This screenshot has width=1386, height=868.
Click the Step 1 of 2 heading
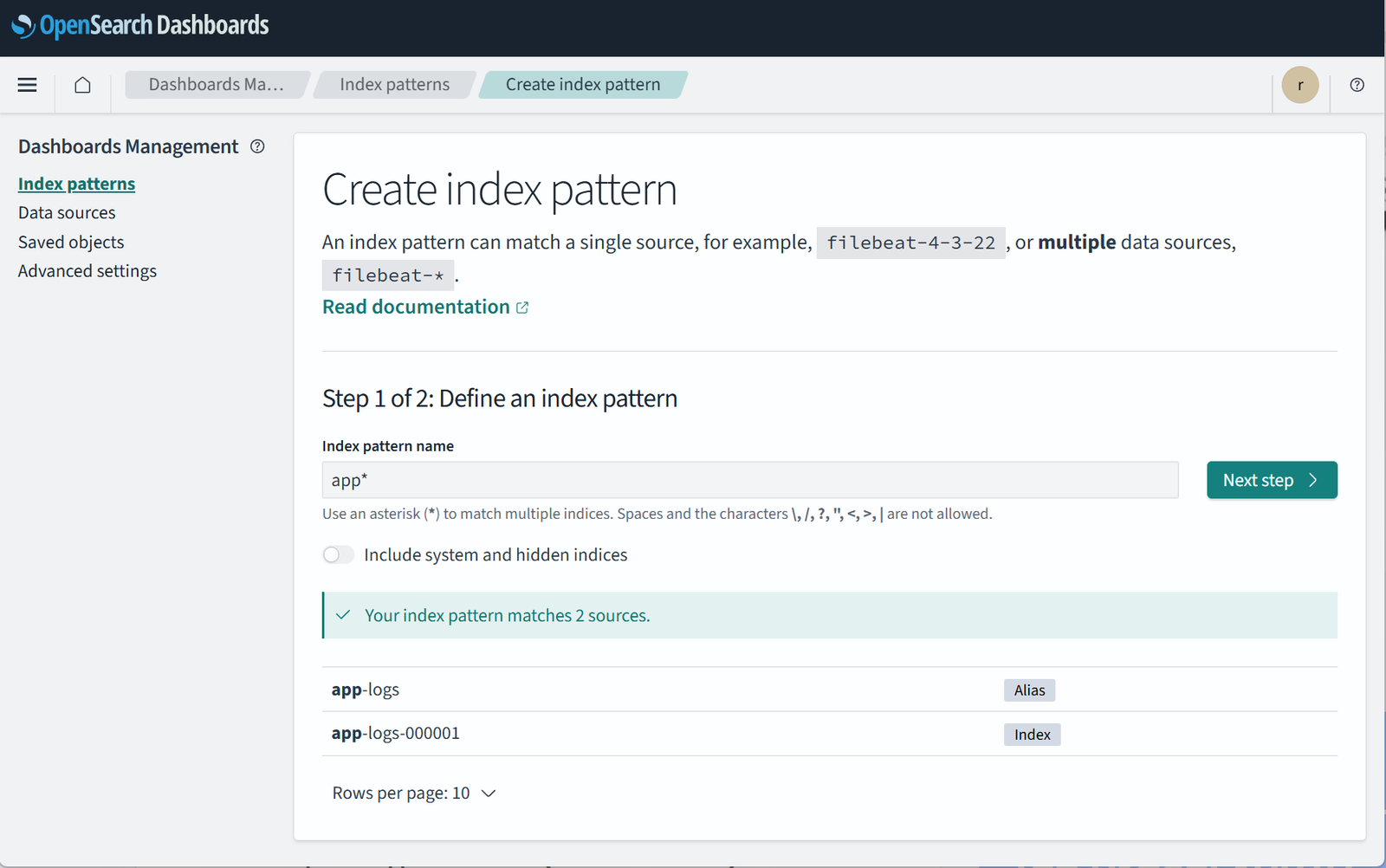[x=500, y=398]
